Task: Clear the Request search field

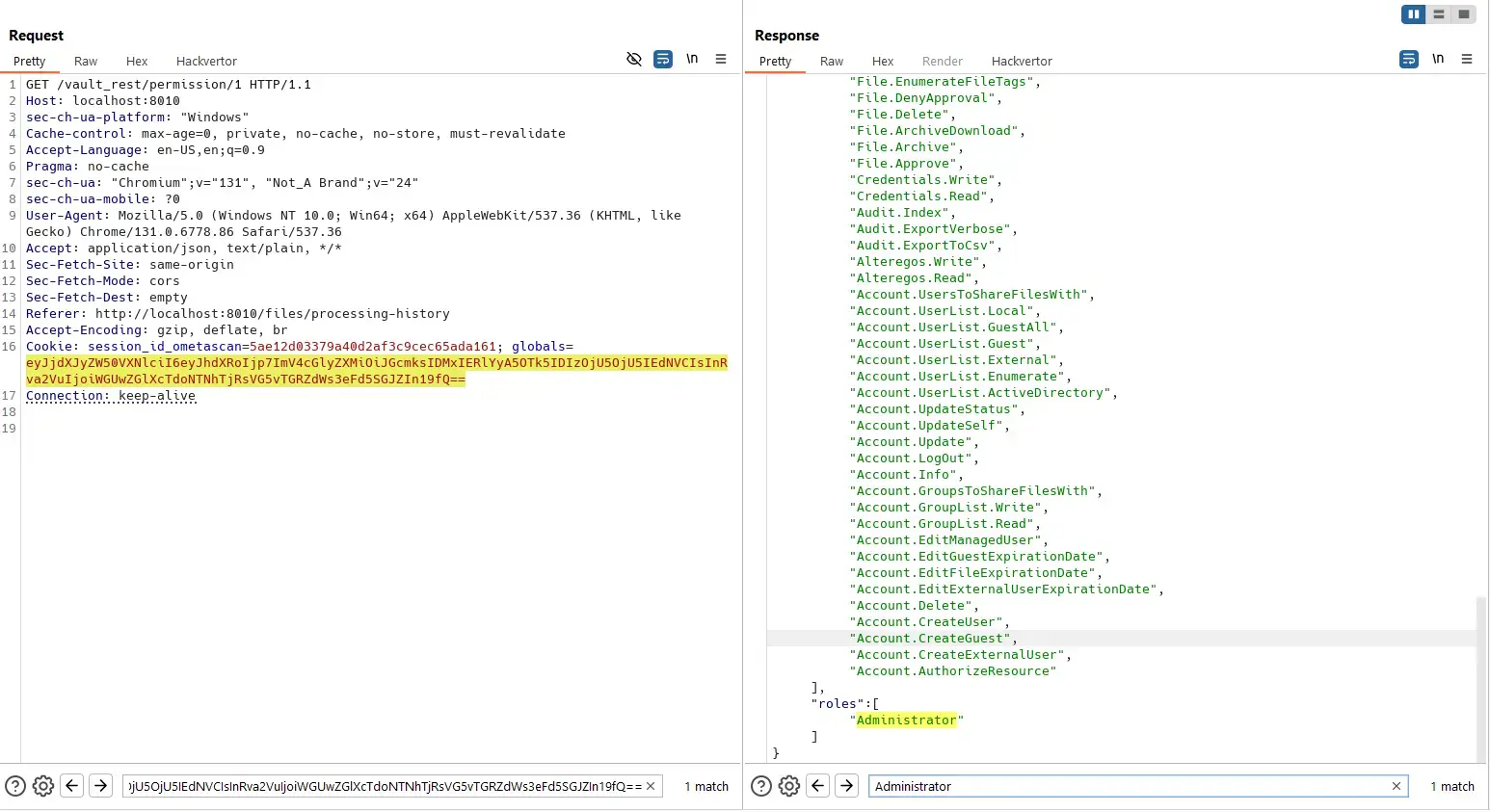Action: pos(651,786)
